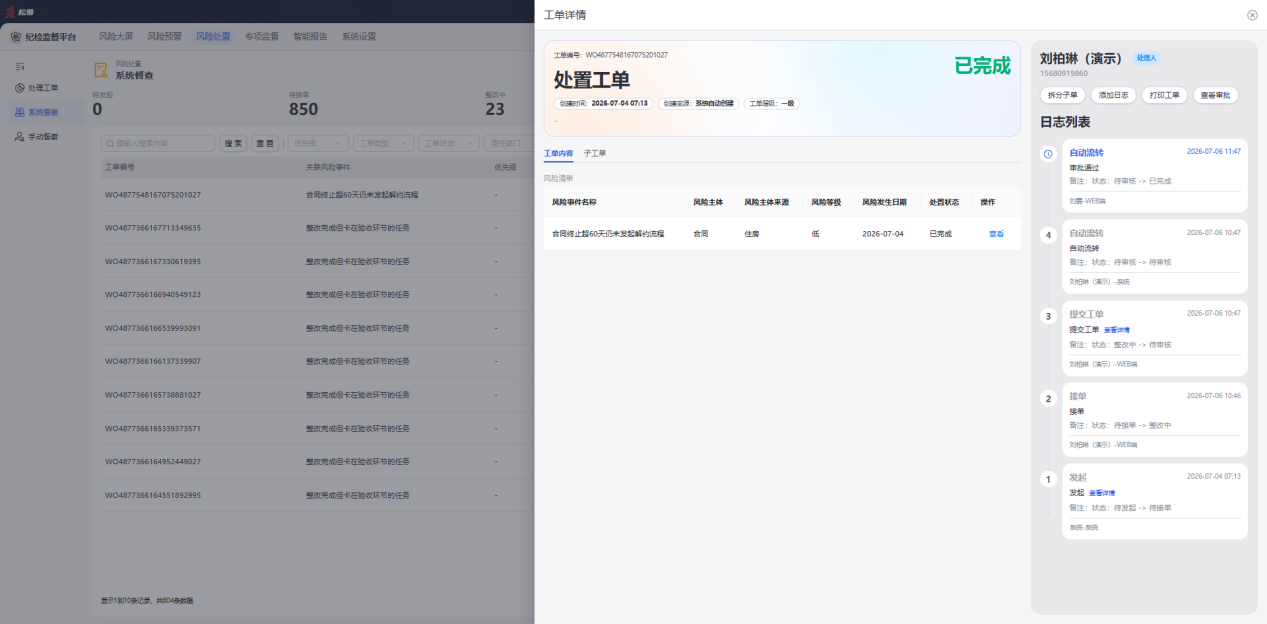1267x624 pixels.
Task: Select 手动督查 in the left sidebar
Action: (44, 136)
